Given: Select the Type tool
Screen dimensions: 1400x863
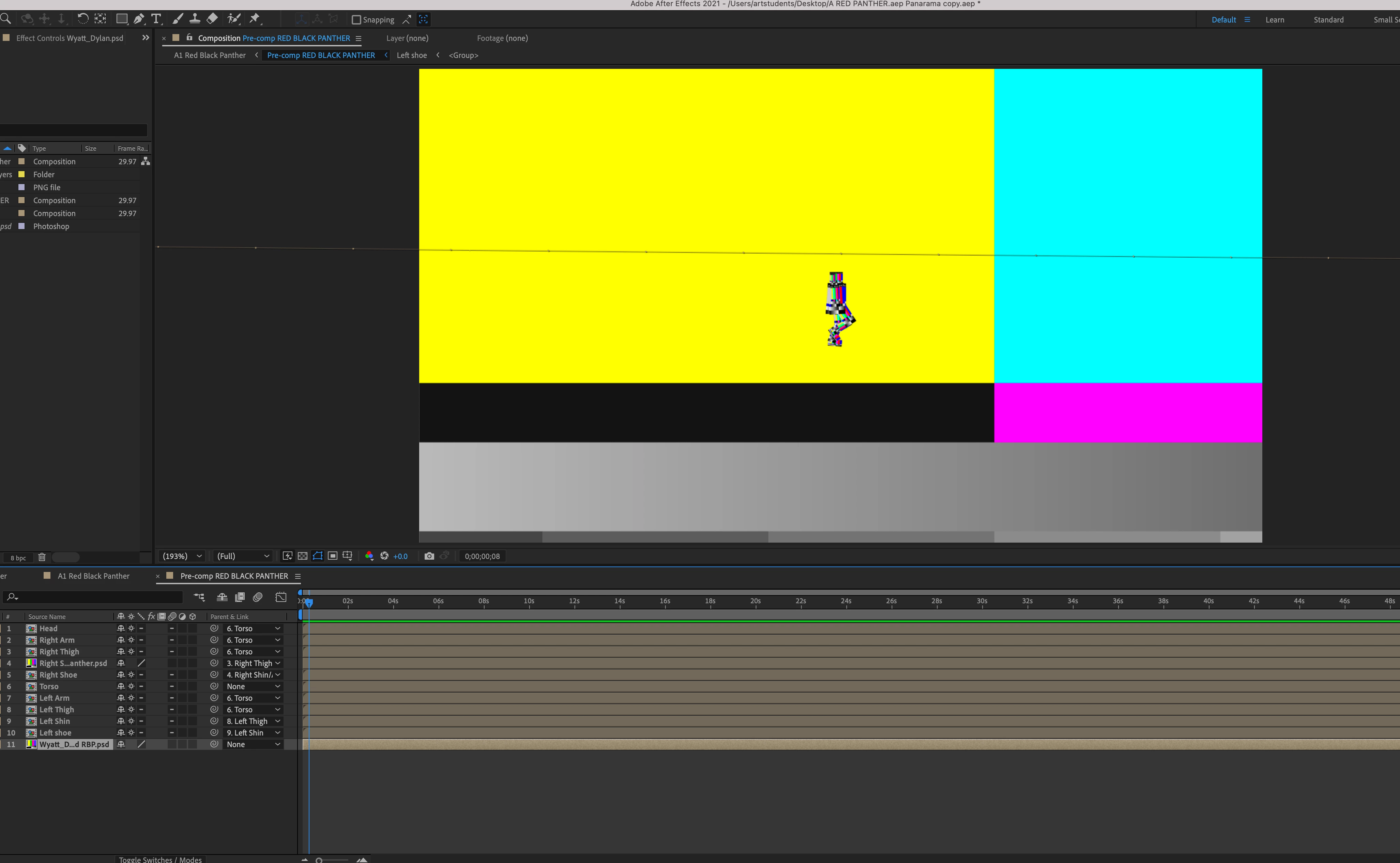Looking at the screenshot, I should pos(156,19).
